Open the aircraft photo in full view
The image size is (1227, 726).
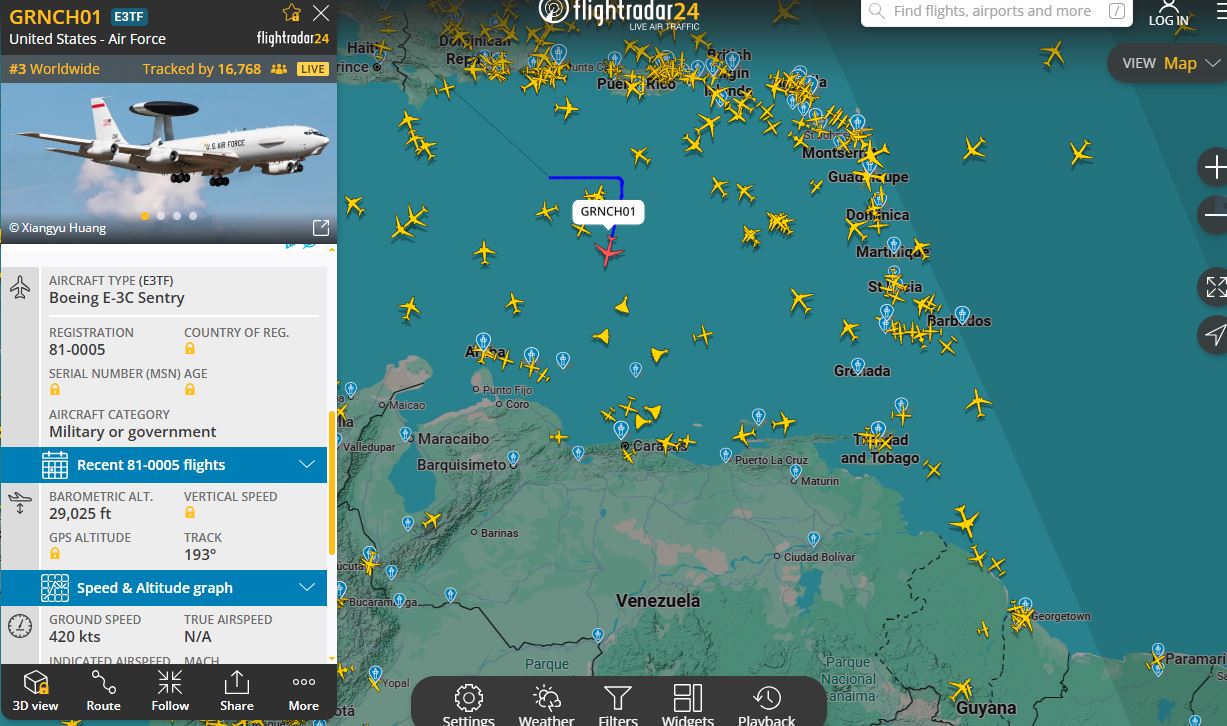point(321,228)
